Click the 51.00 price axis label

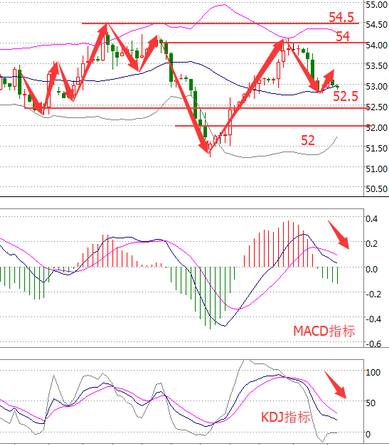pyautogui.click(x=377, y=169)
